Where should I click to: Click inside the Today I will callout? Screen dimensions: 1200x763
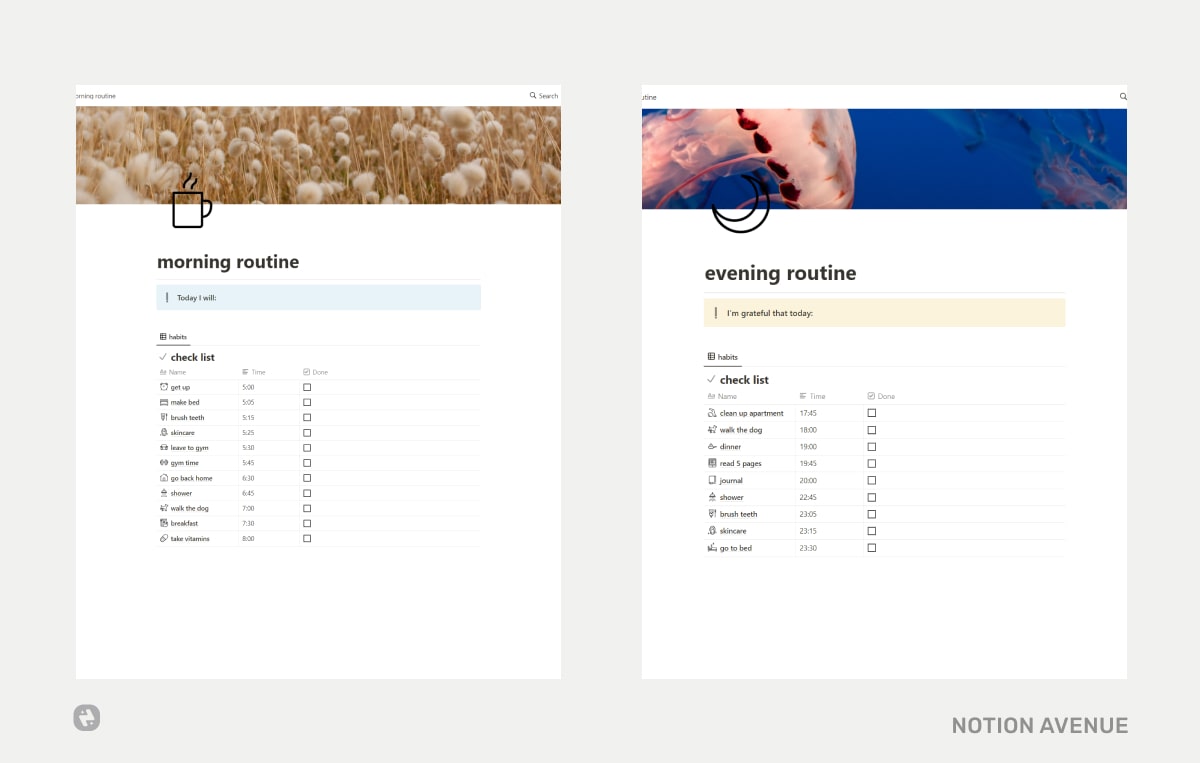[x=250, y=297]
